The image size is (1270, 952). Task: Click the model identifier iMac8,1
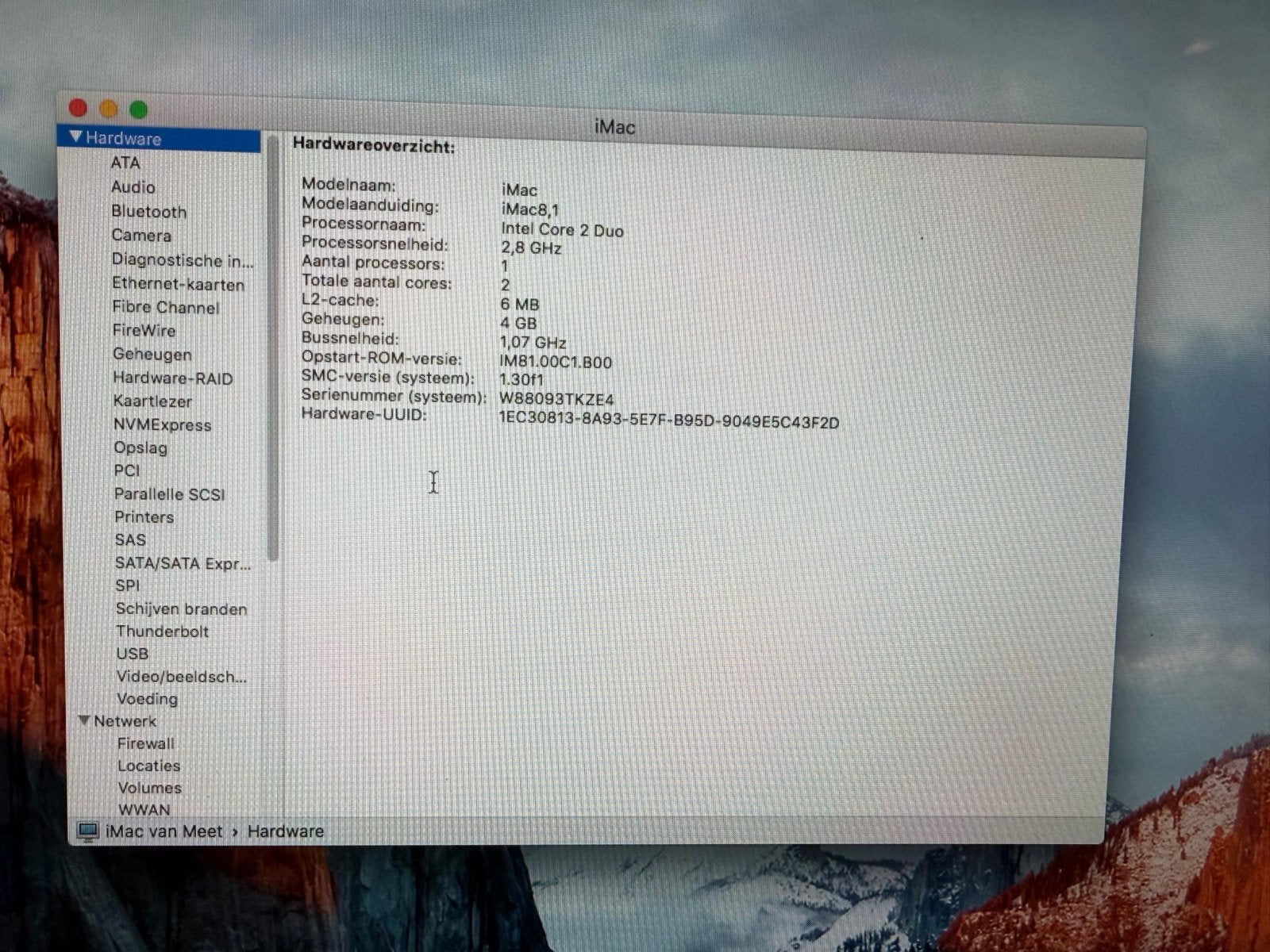tap(530, 209)
